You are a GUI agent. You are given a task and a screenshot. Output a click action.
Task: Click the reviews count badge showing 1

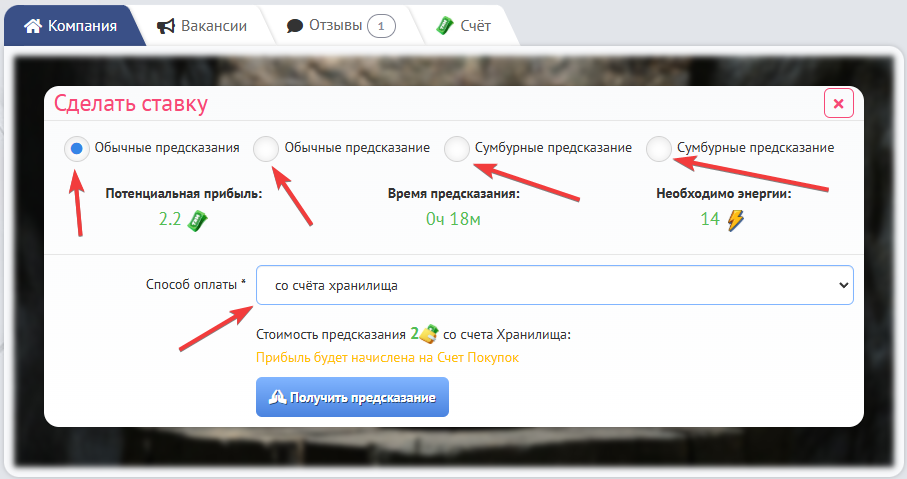tap(381, 26)
